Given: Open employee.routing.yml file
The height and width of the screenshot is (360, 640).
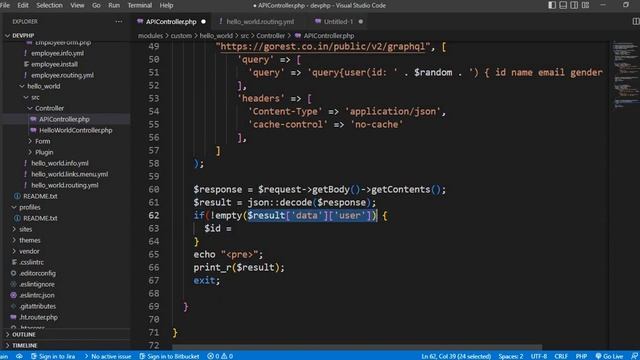Looking at the screenshot, I should [62, 75].
